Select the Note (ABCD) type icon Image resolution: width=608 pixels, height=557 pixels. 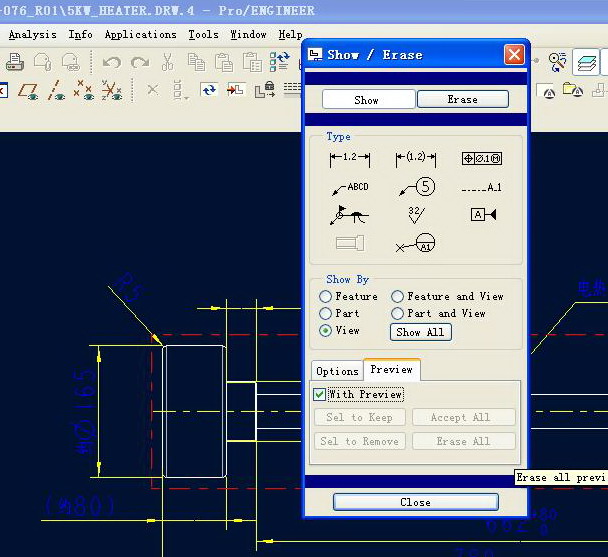coord(350,188)
